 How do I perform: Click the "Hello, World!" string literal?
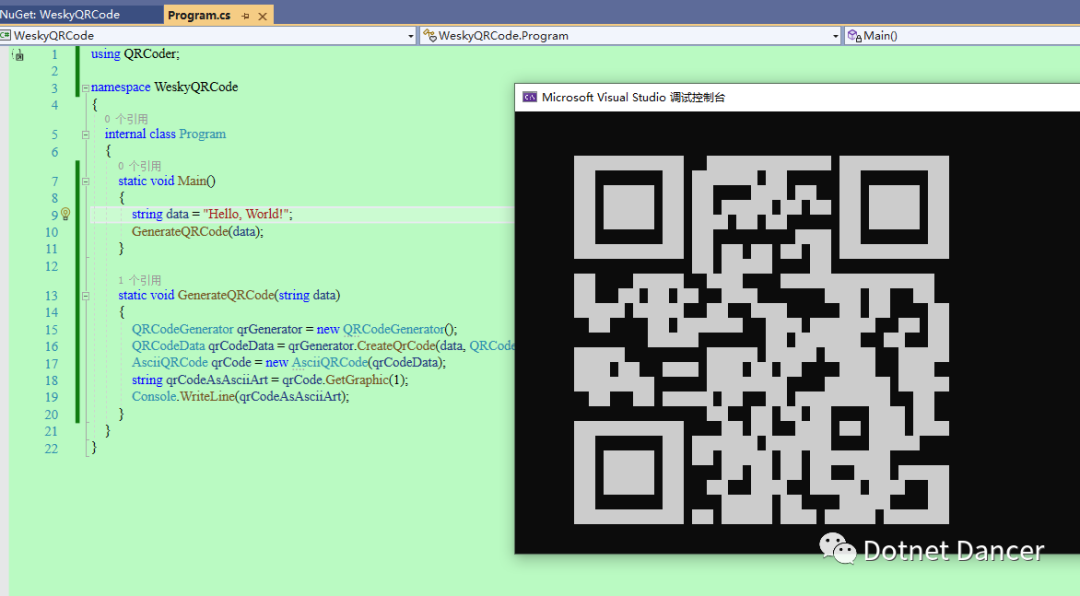tap(246, 214)
